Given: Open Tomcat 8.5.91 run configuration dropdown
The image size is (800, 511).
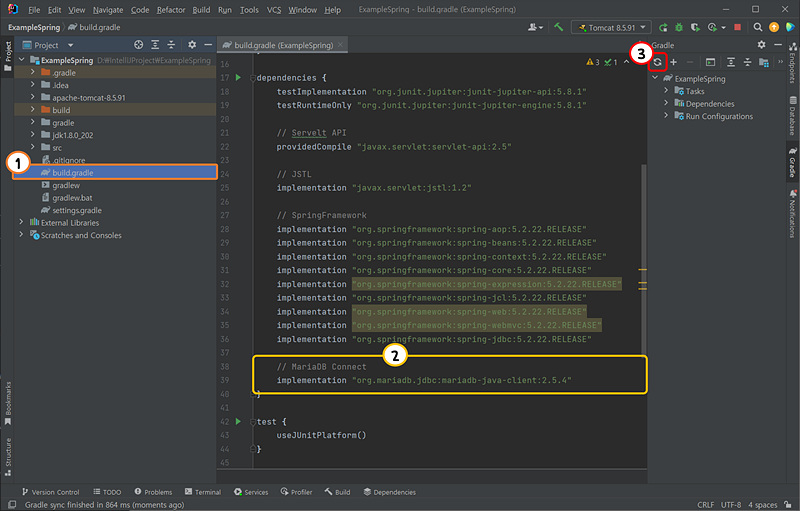Looking at the screenshot, I should click(x=611, y=28).
